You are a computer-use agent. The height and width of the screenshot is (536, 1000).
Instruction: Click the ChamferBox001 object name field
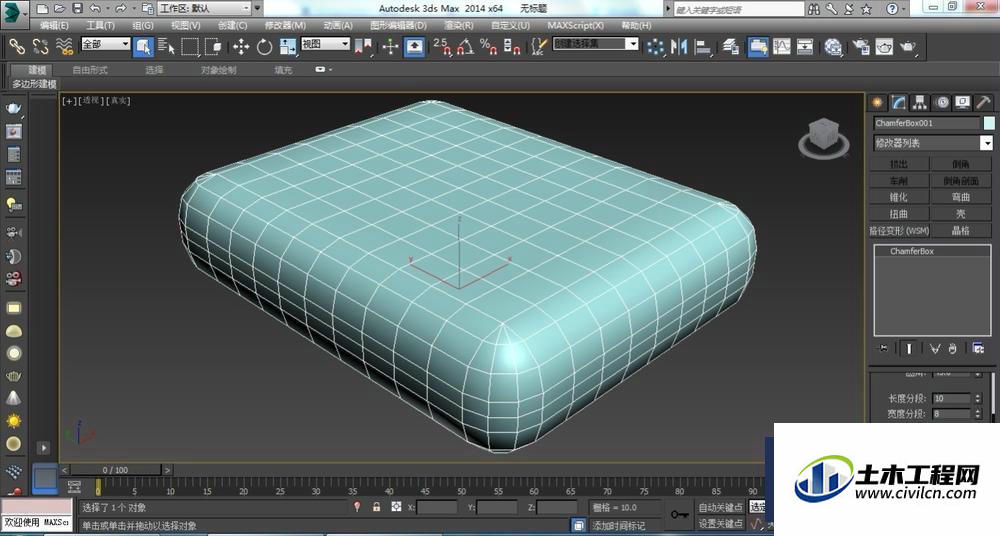(927, 123)
